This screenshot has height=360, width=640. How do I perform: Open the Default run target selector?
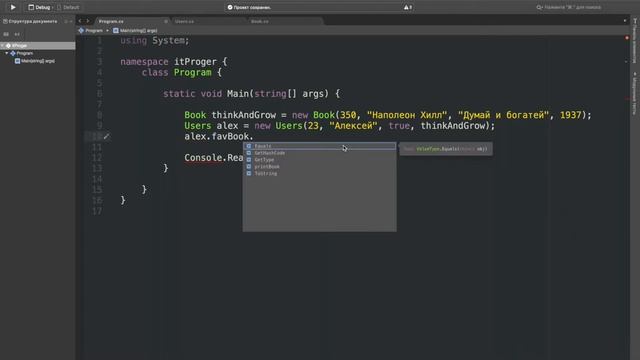click(68, 7)
